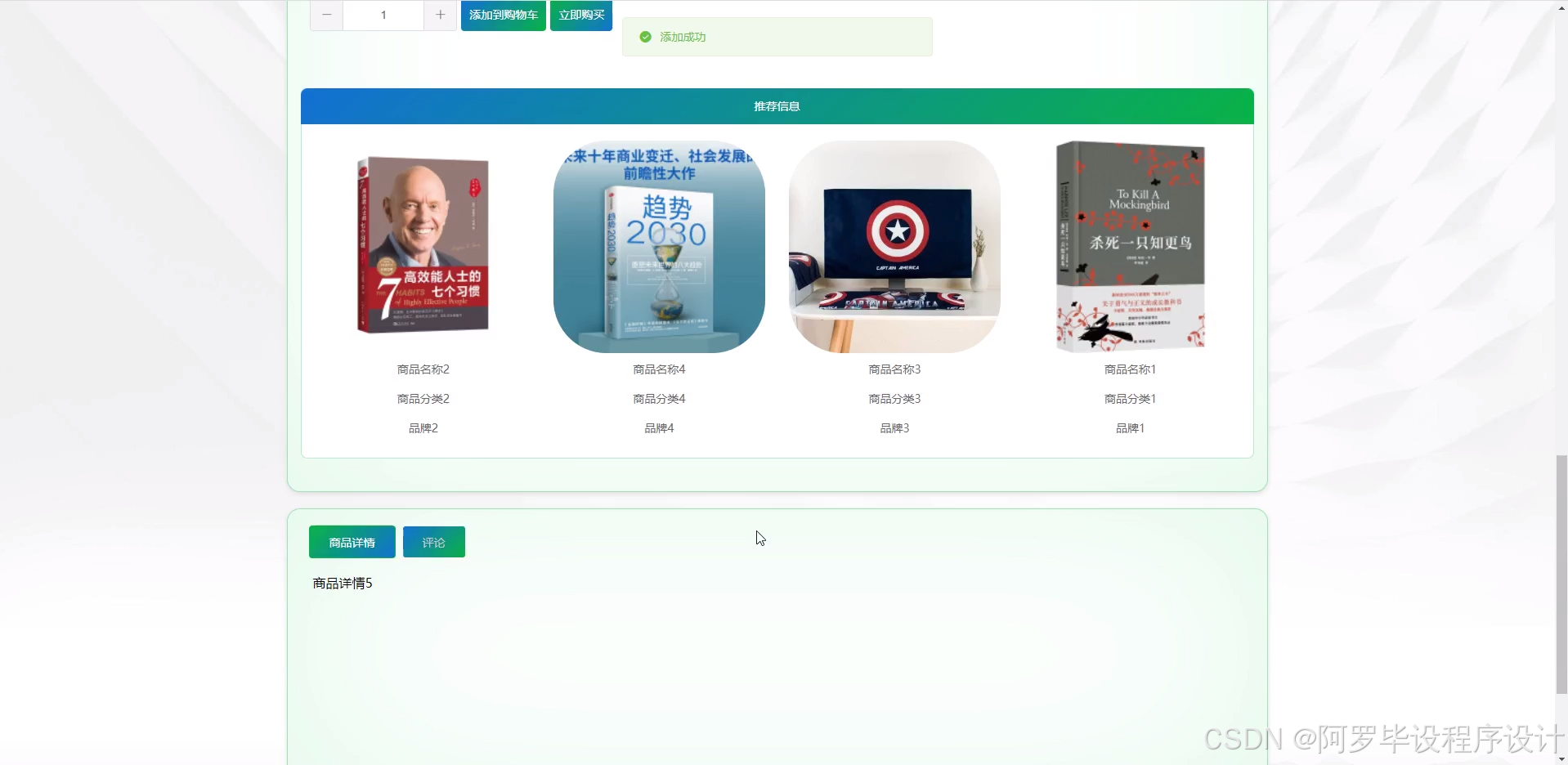Click brand label 品牌4

[x=659, y=428]
